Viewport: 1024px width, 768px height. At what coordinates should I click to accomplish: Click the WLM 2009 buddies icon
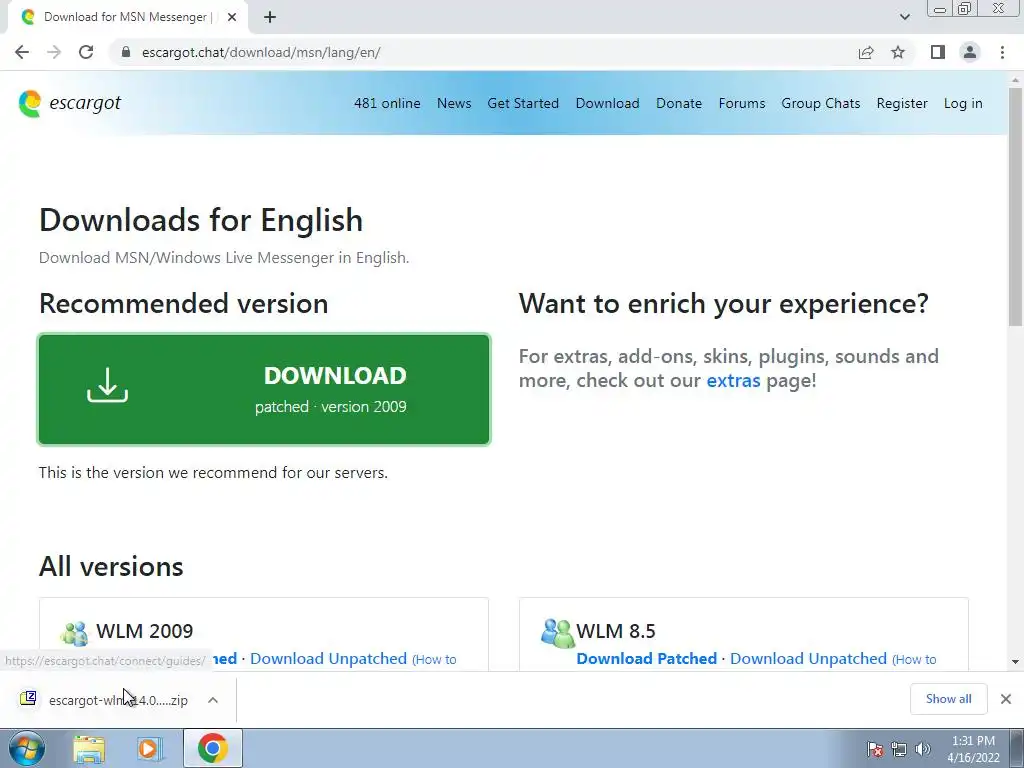point(74,632)
